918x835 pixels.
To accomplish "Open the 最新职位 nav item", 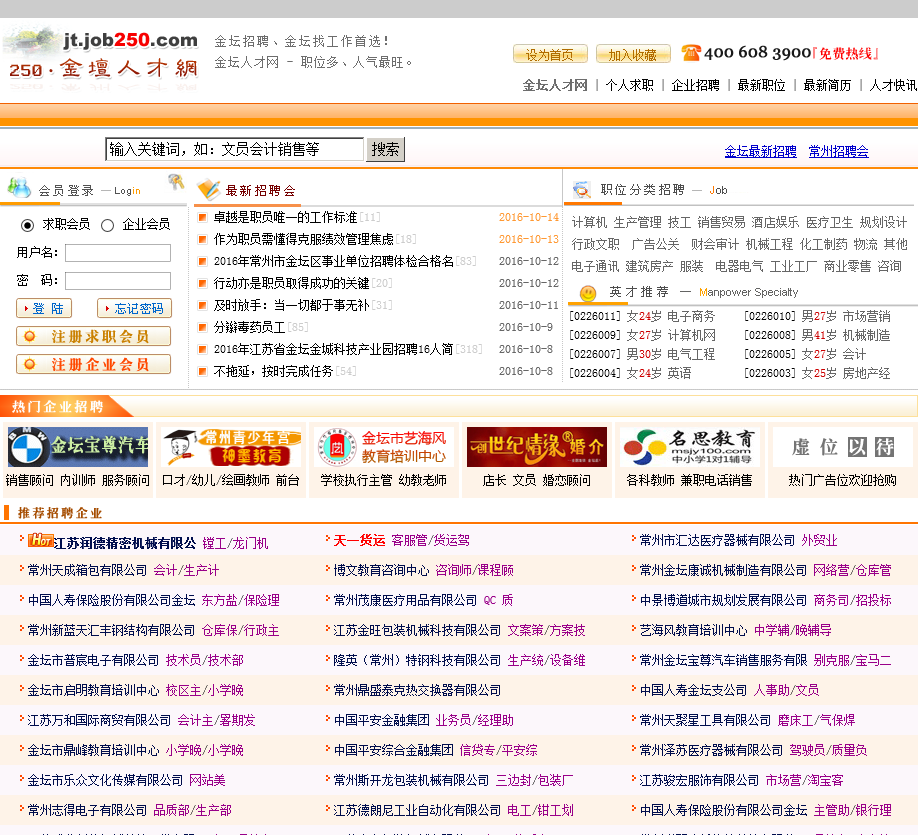I will tap(761, 85).
